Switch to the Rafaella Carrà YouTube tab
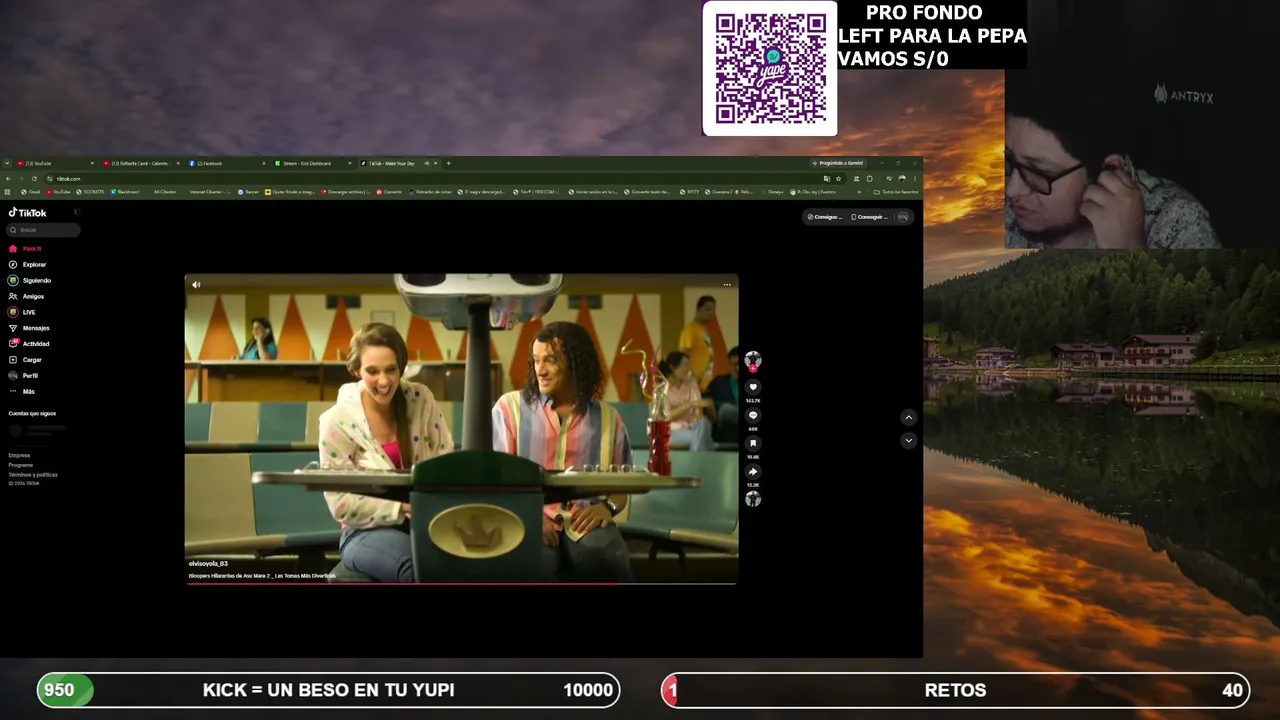This screenshot has width=1280, height=720. (x=142, y=163)
